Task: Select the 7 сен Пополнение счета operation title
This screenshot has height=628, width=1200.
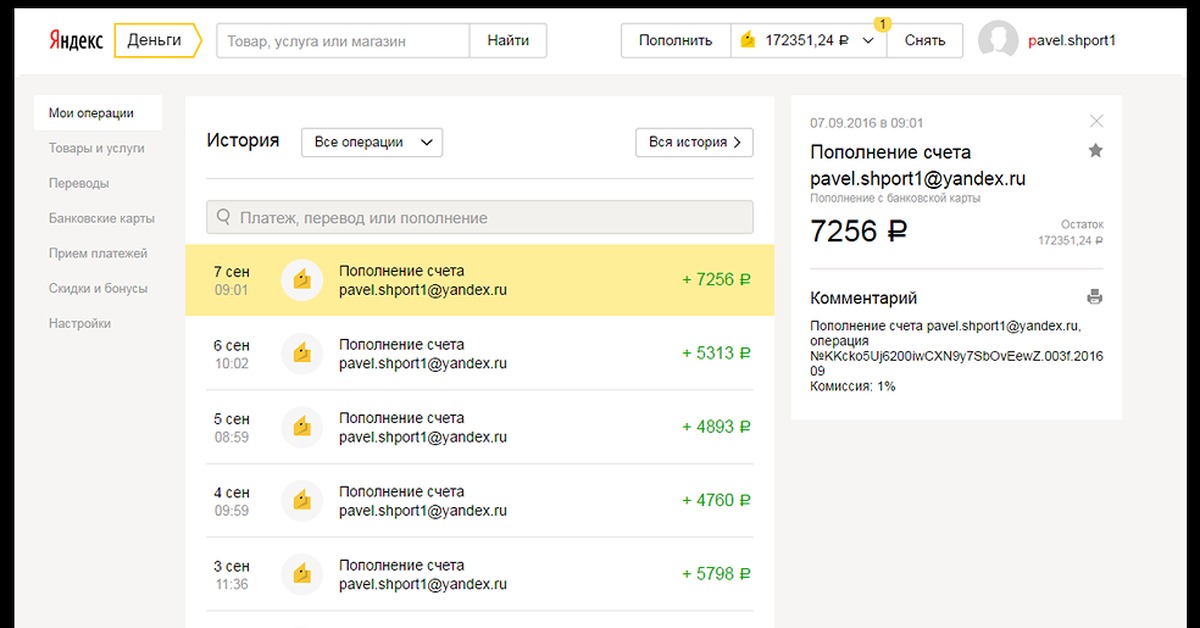Action: tap(401, 271)
